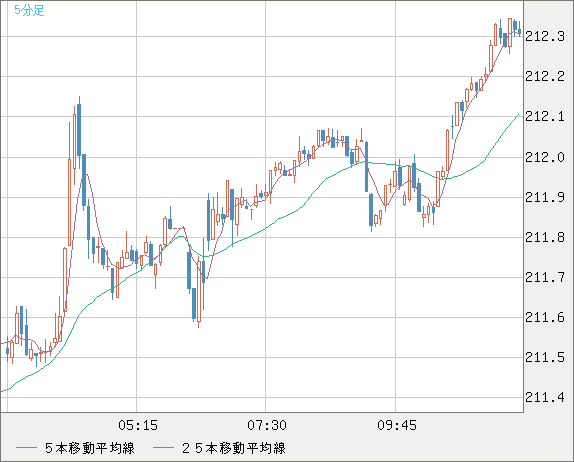The width and height of the screenshot is (574, 462).
Task: Click the 211.4 price axis label
Action: [x=545, y=397]
